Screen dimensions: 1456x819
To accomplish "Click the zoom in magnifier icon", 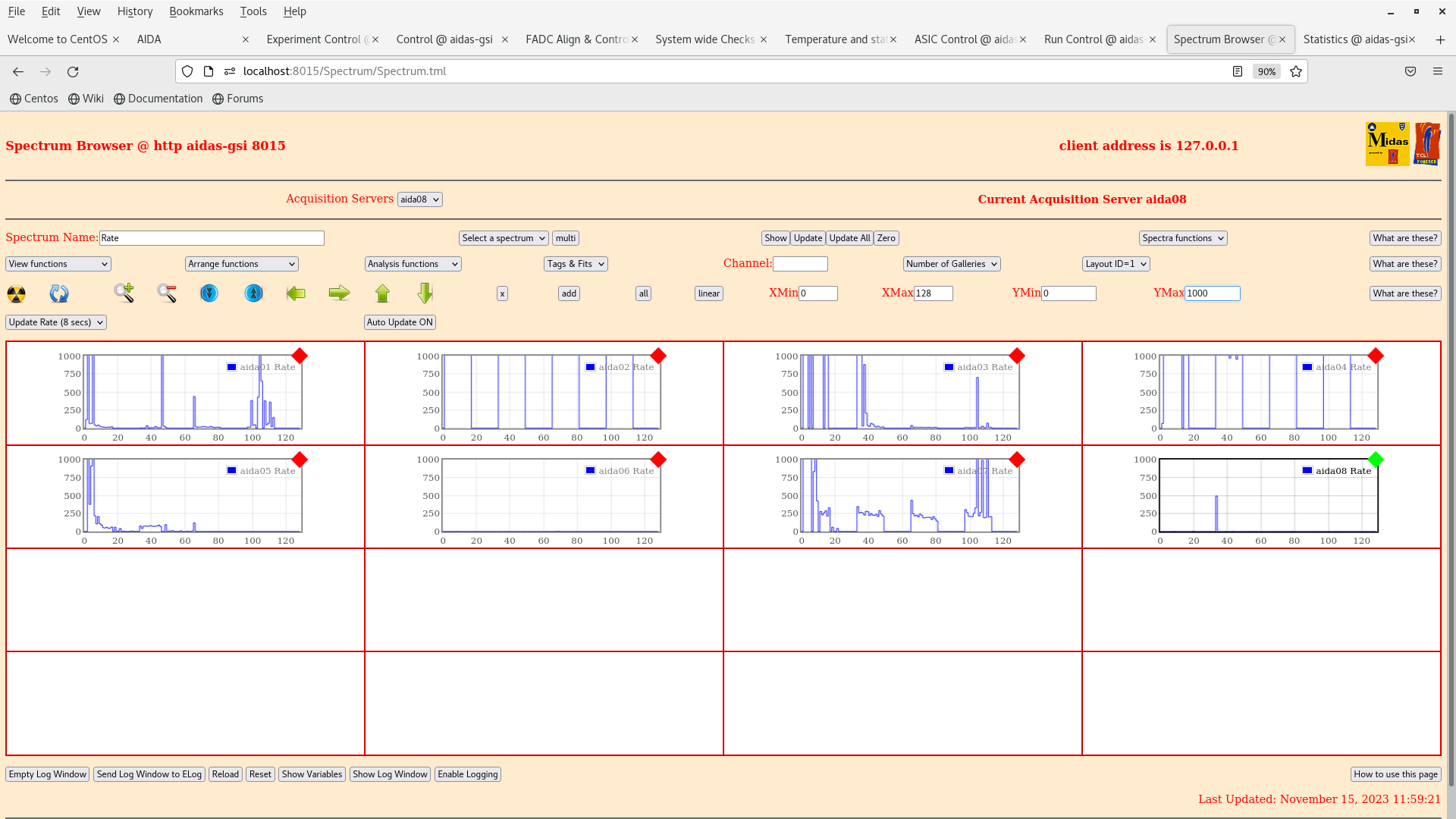I will point(124,293).
